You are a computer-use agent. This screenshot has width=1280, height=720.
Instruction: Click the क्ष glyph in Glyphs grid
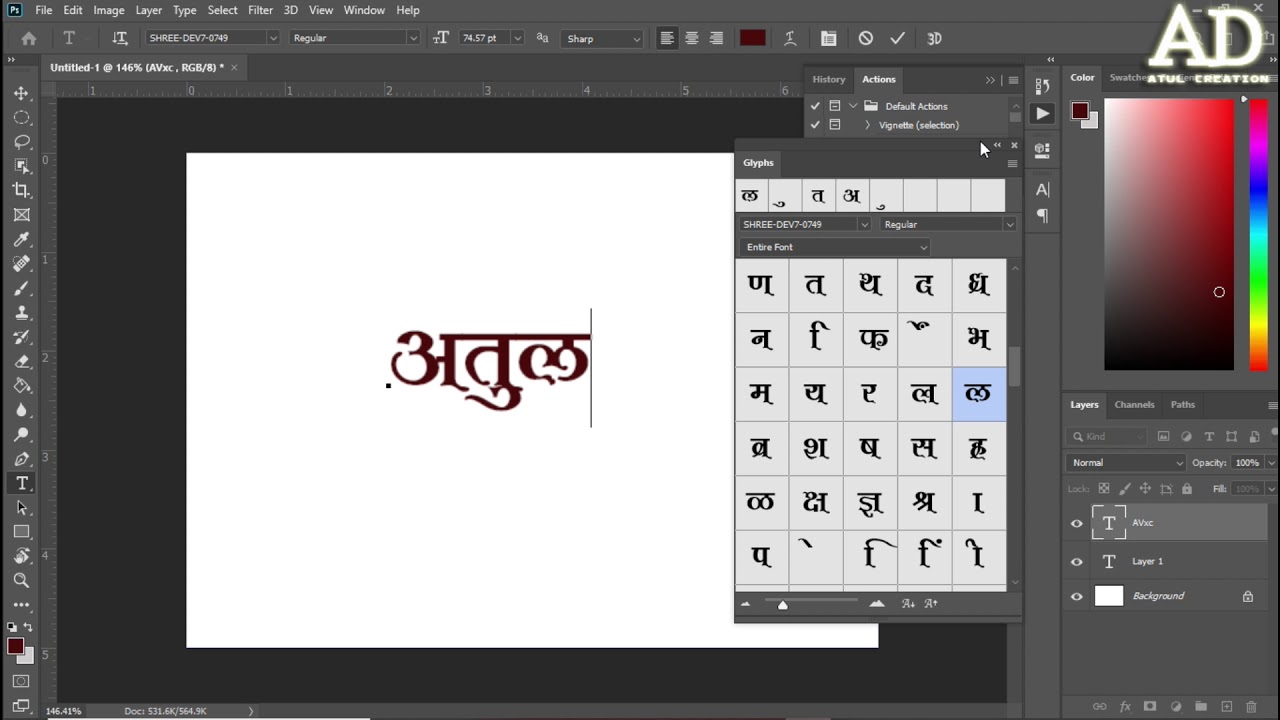(815, 502)
